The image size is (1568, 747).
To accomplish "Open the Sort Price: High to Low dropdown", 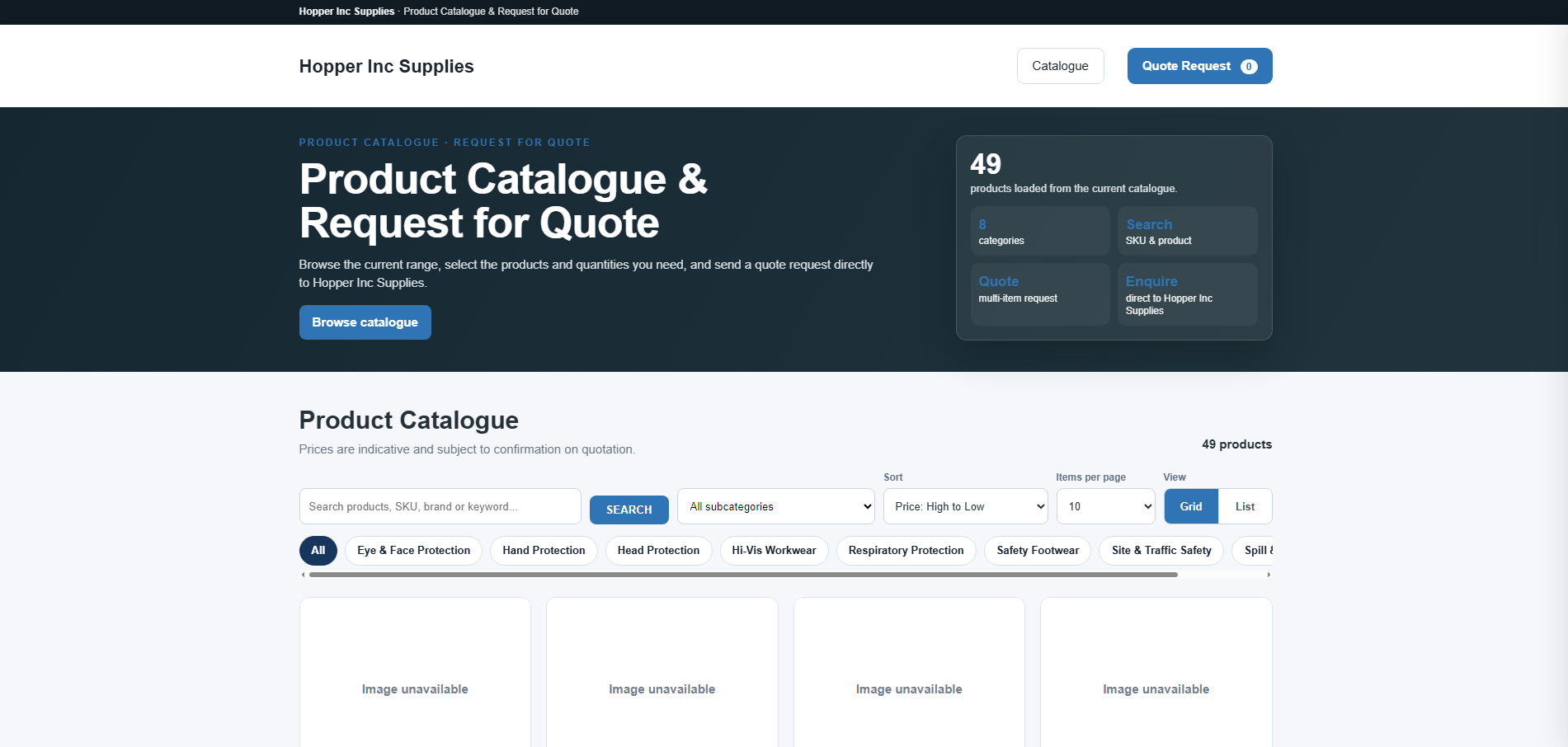I will pyautogui.click(x=965, y=506).
